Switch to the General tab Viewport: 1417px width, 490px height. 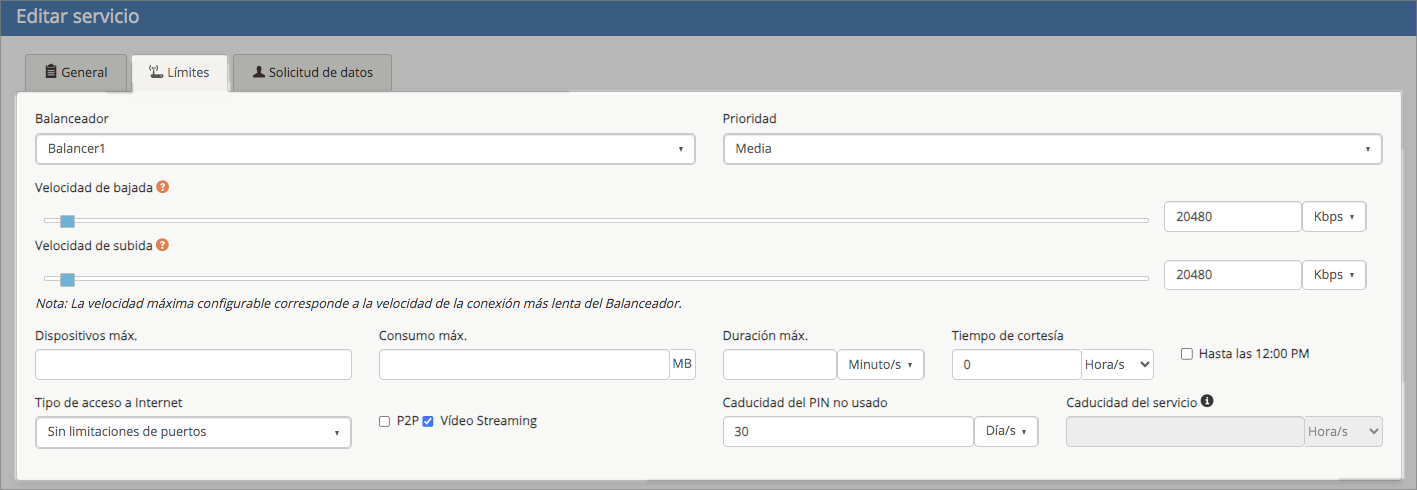(76, 73)
